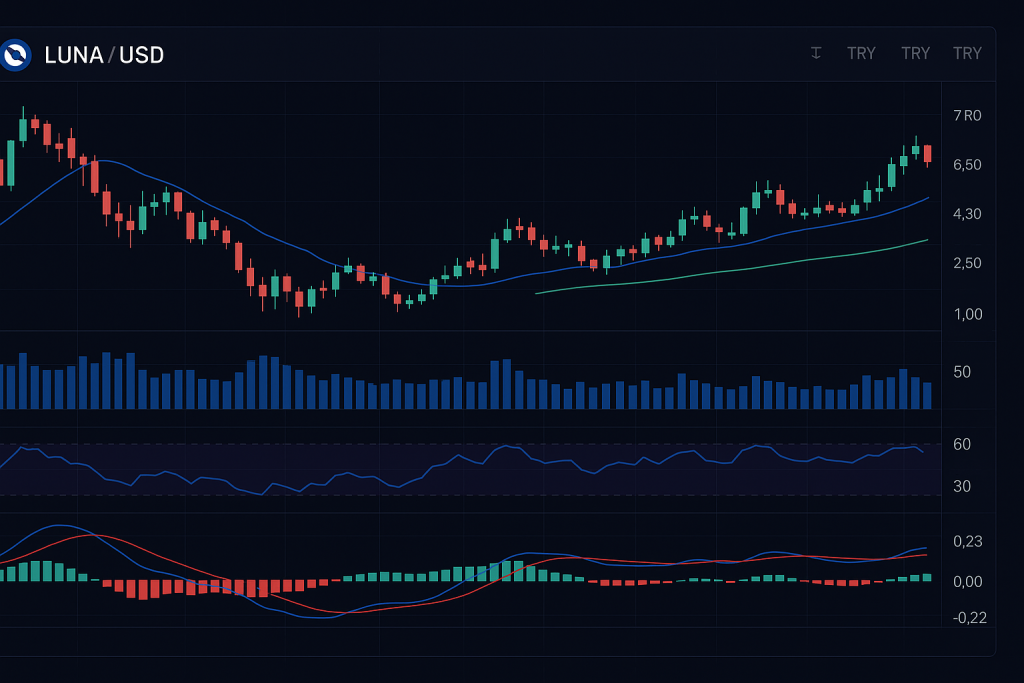Screen dimensions: 1024x683
Task: Click the down-arrow icon beside the TRY buttons
Action: (816, 53)
